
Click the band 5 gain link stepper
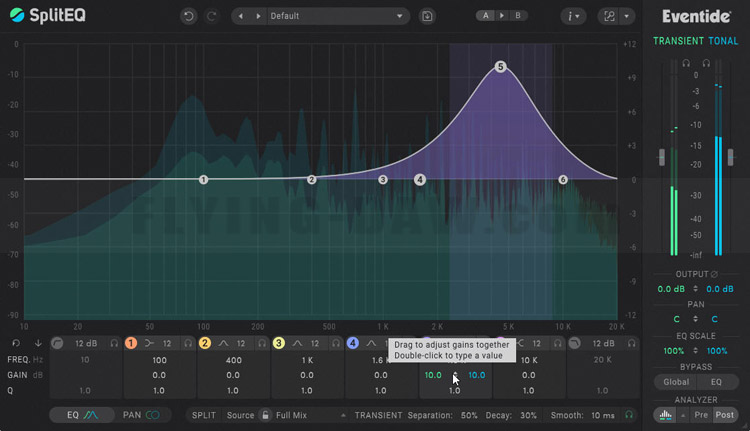[455, 376]
